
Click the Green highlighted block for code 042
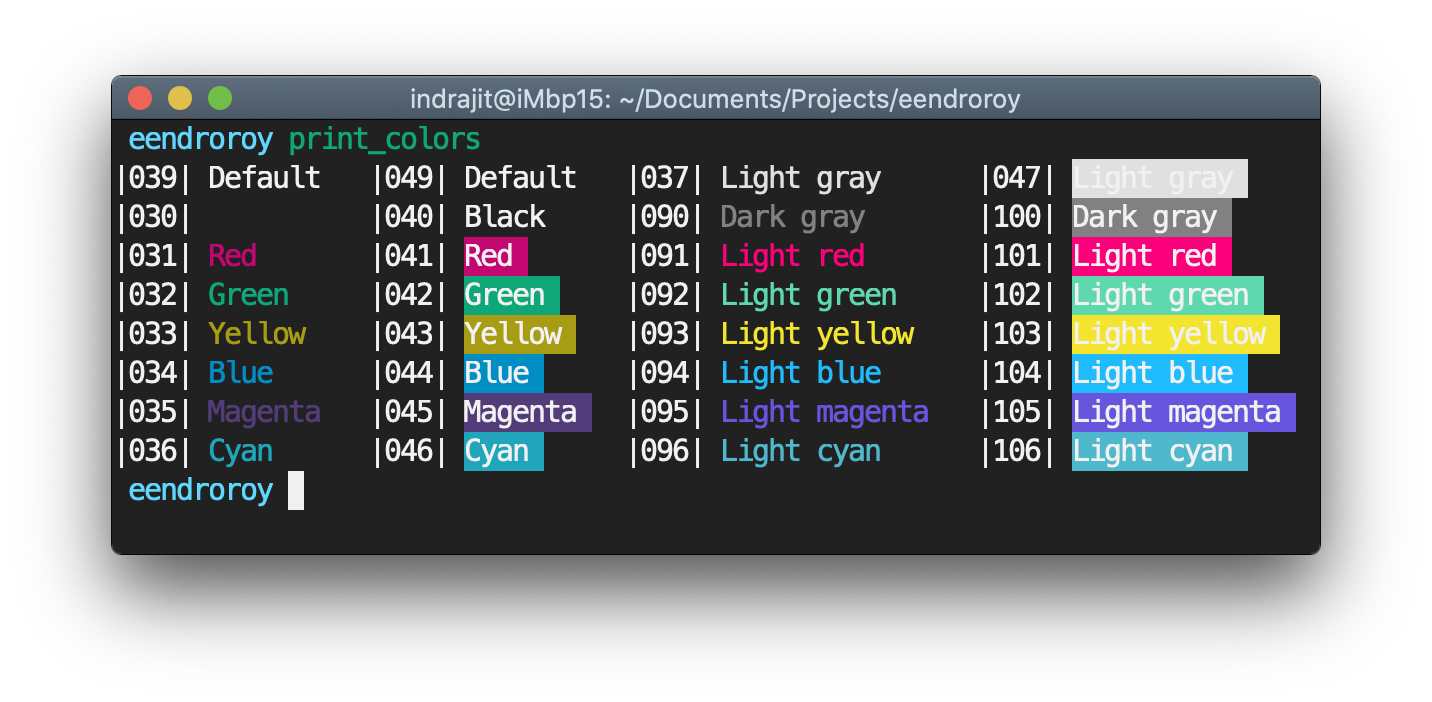pyautogui.click(x=512, y=295)
